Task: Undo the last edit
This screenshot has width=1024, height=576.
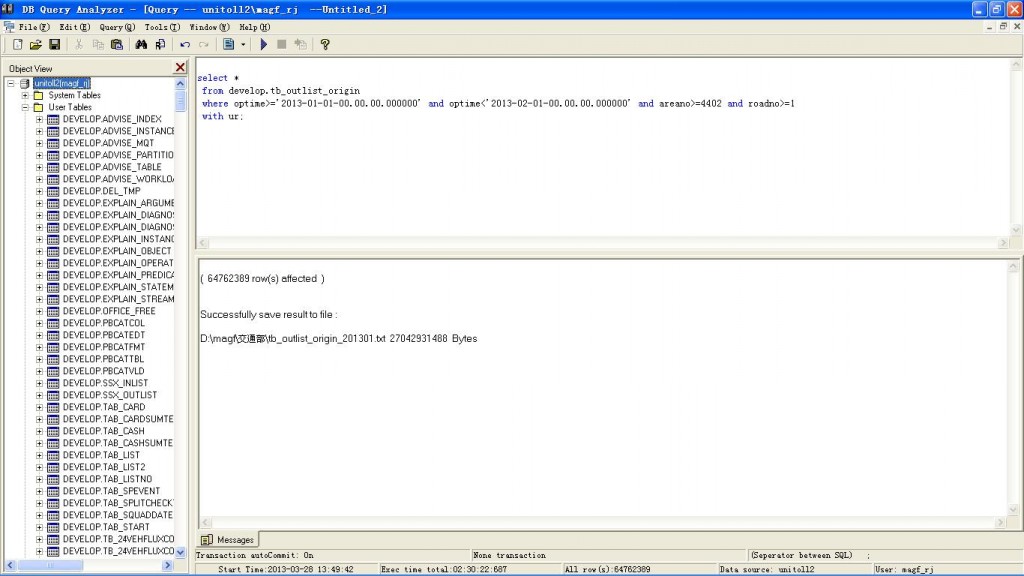Action: [x=185, y=44]
